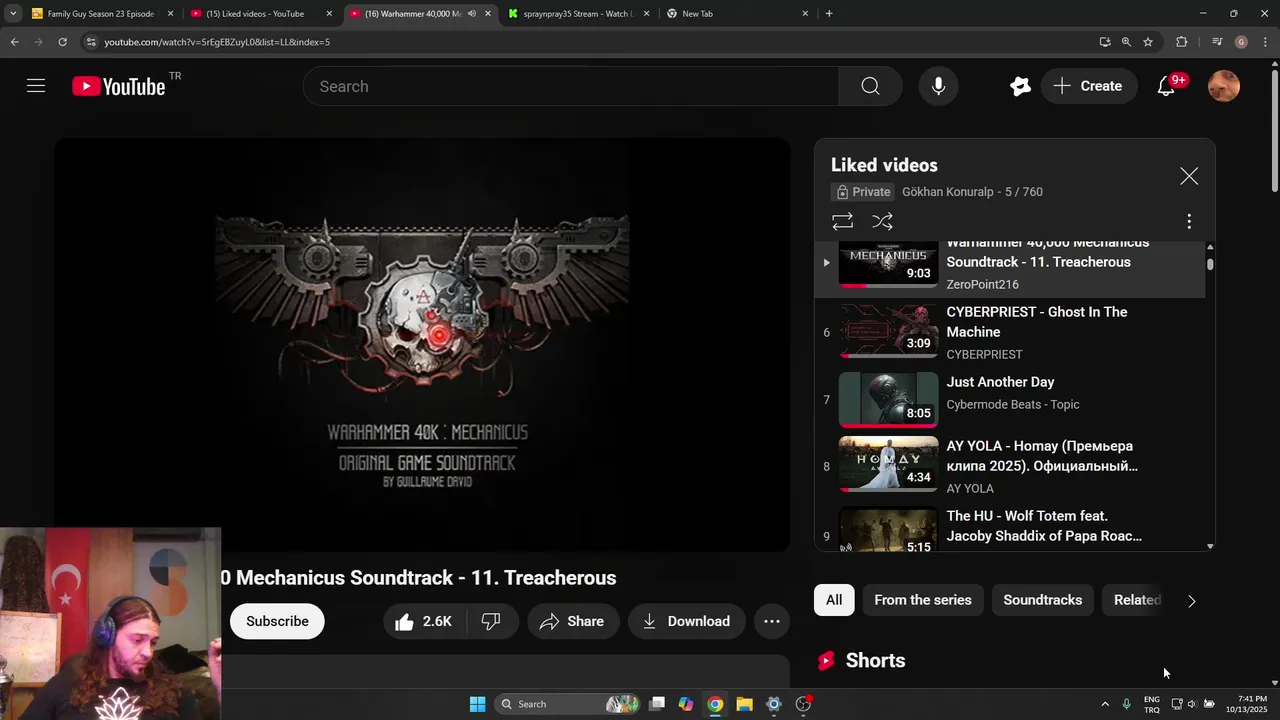1280x720 pixels.
Task: Like this video with thumbs up
Action: point(424,621)
